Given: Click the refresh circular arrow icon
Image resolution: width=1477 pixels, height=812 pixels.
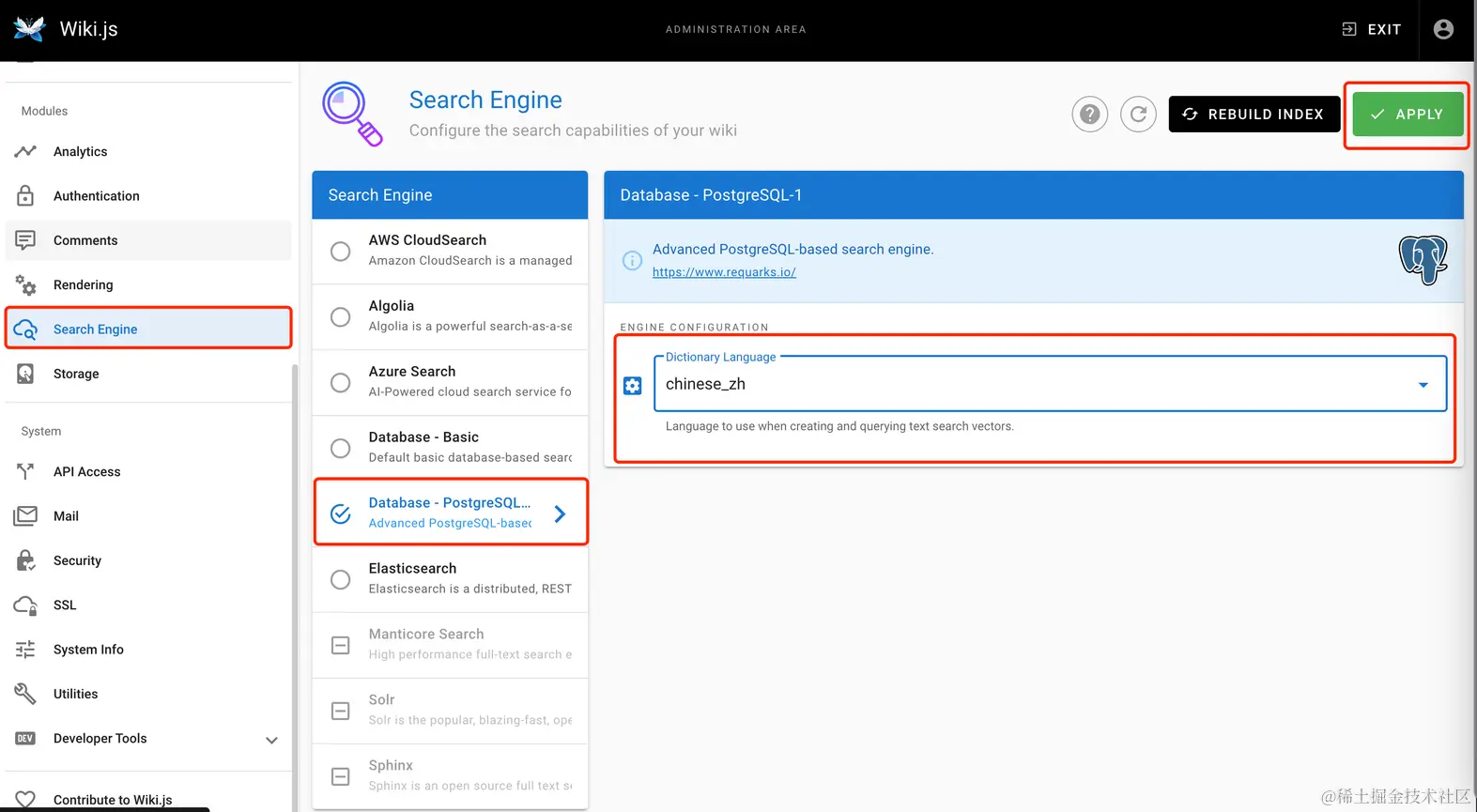Looking at the screenshot, I should click(x=1138, y=115).
